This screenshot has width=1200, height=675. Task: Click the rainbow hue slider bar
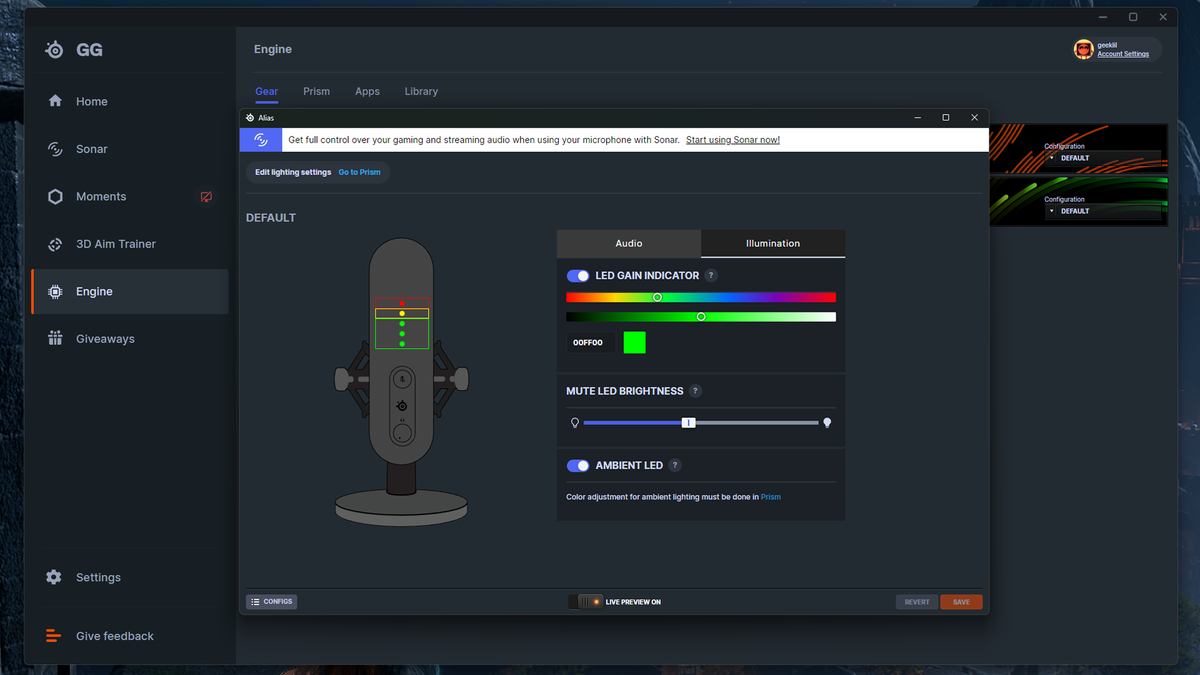[701, 297]
